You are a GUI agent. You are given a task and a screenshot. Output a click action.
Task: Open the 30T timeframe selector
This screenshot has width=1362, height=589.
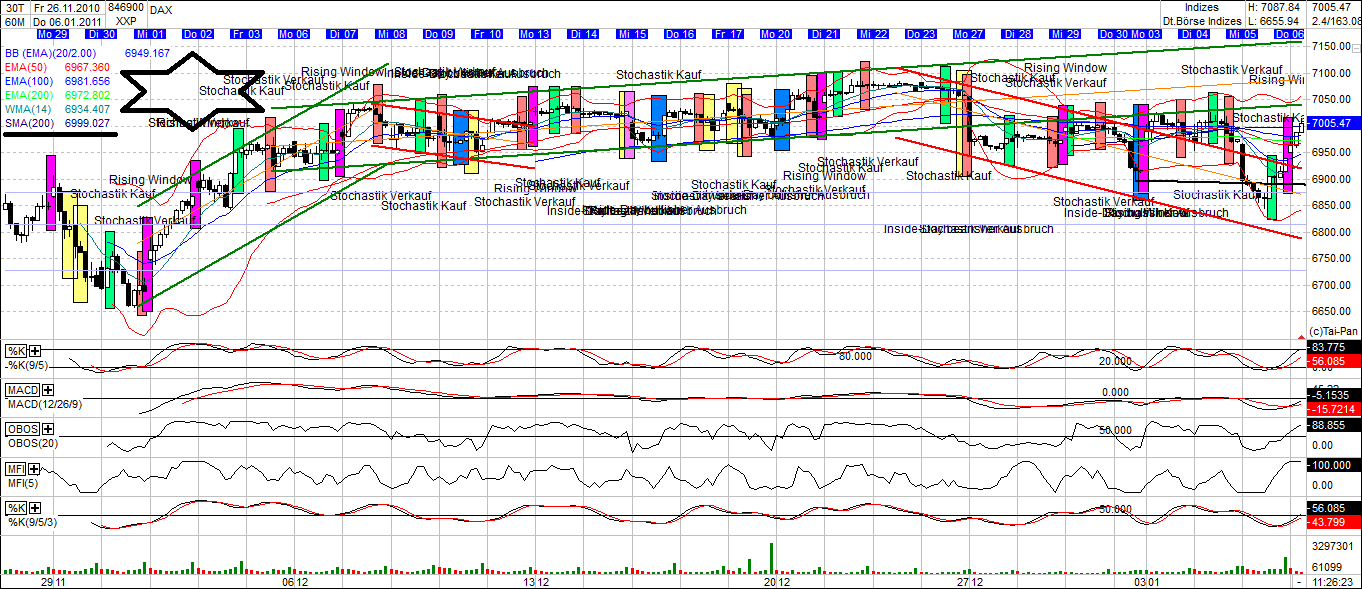pyautogui.click(x=14, y=9)
